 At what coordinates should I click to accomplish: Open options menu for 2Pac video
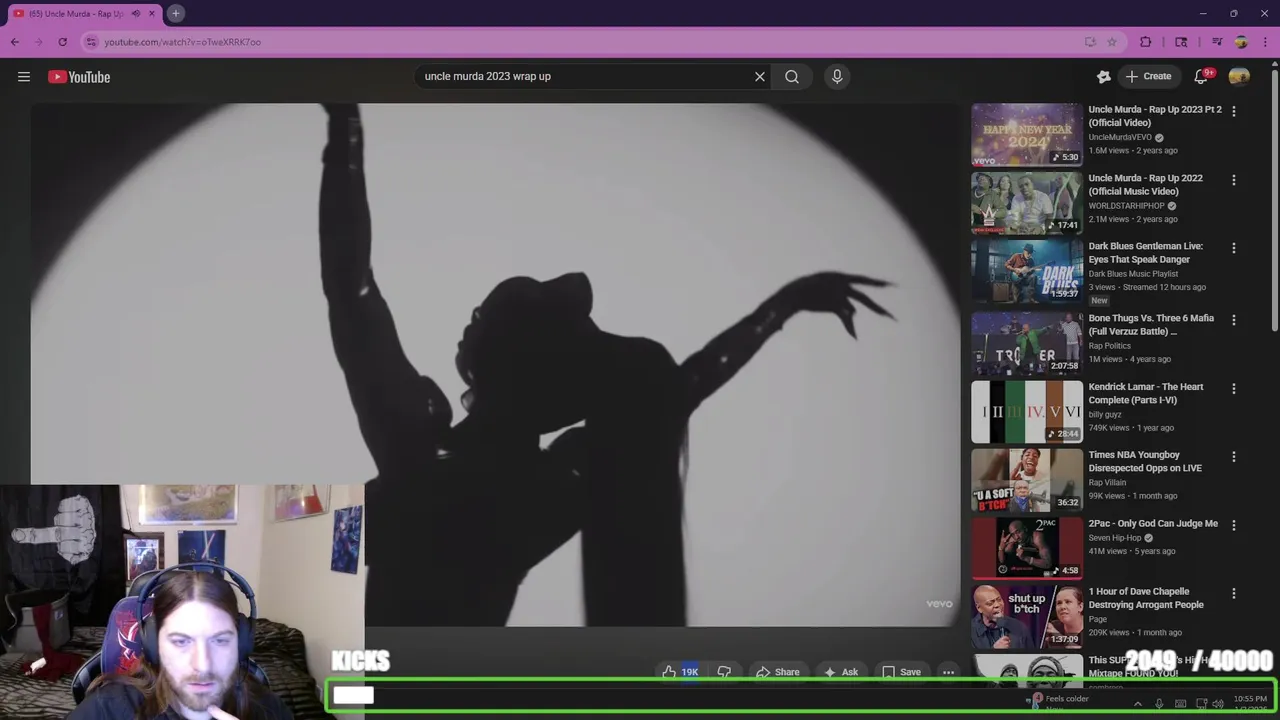pyautogui.click(x=1233, y=525)
